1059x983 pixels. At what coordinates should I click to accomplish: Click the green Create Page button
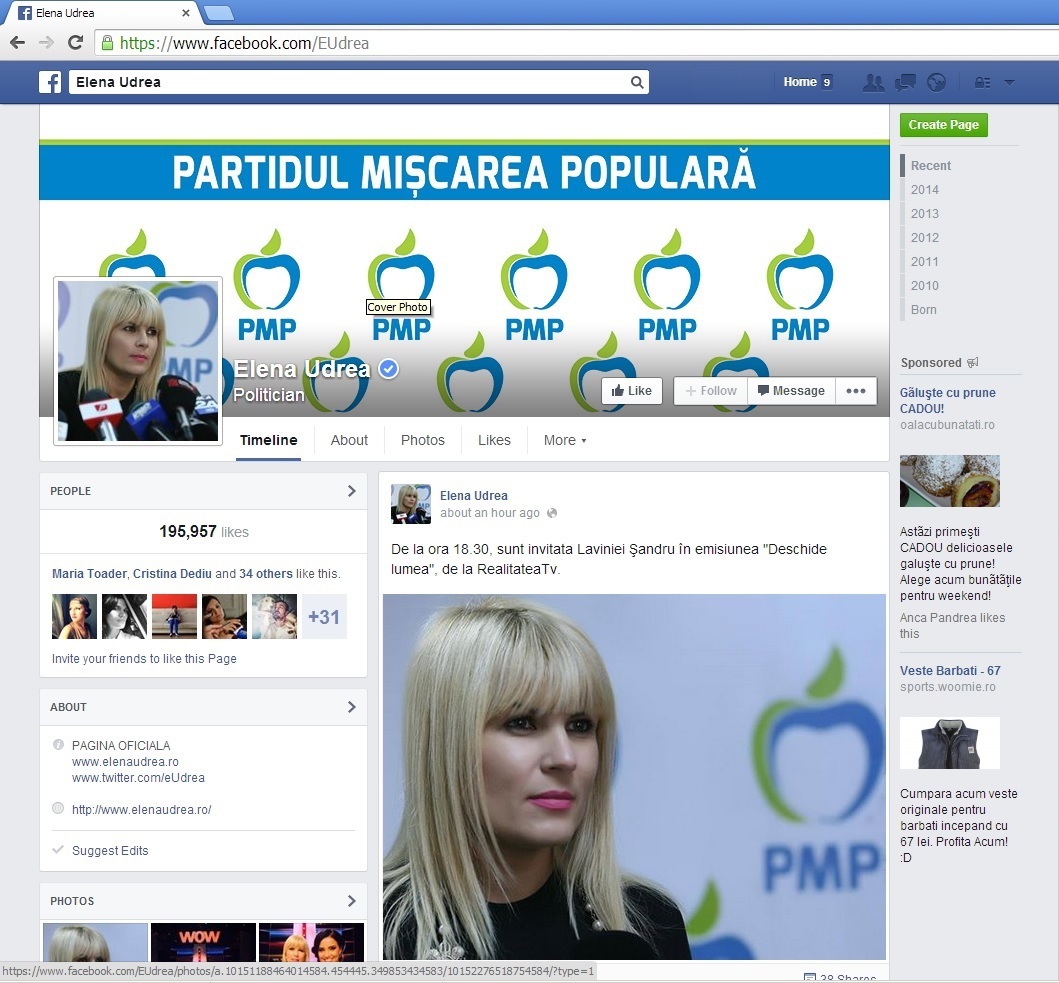tap(944, 125)
